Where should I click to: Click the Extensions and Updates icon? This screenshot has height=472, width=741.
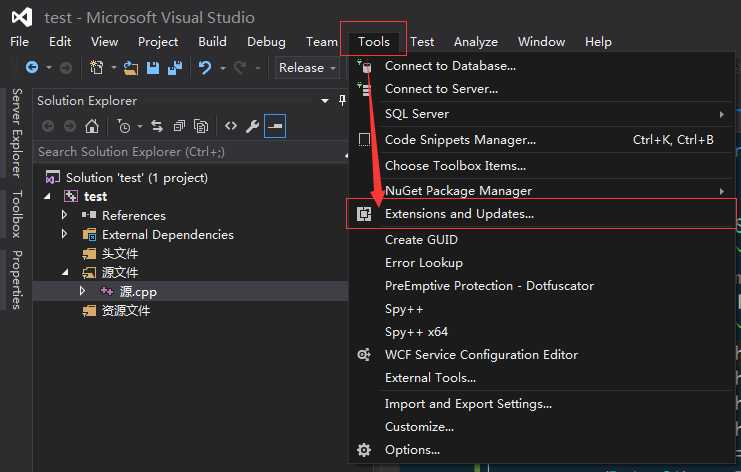(364, 214)
